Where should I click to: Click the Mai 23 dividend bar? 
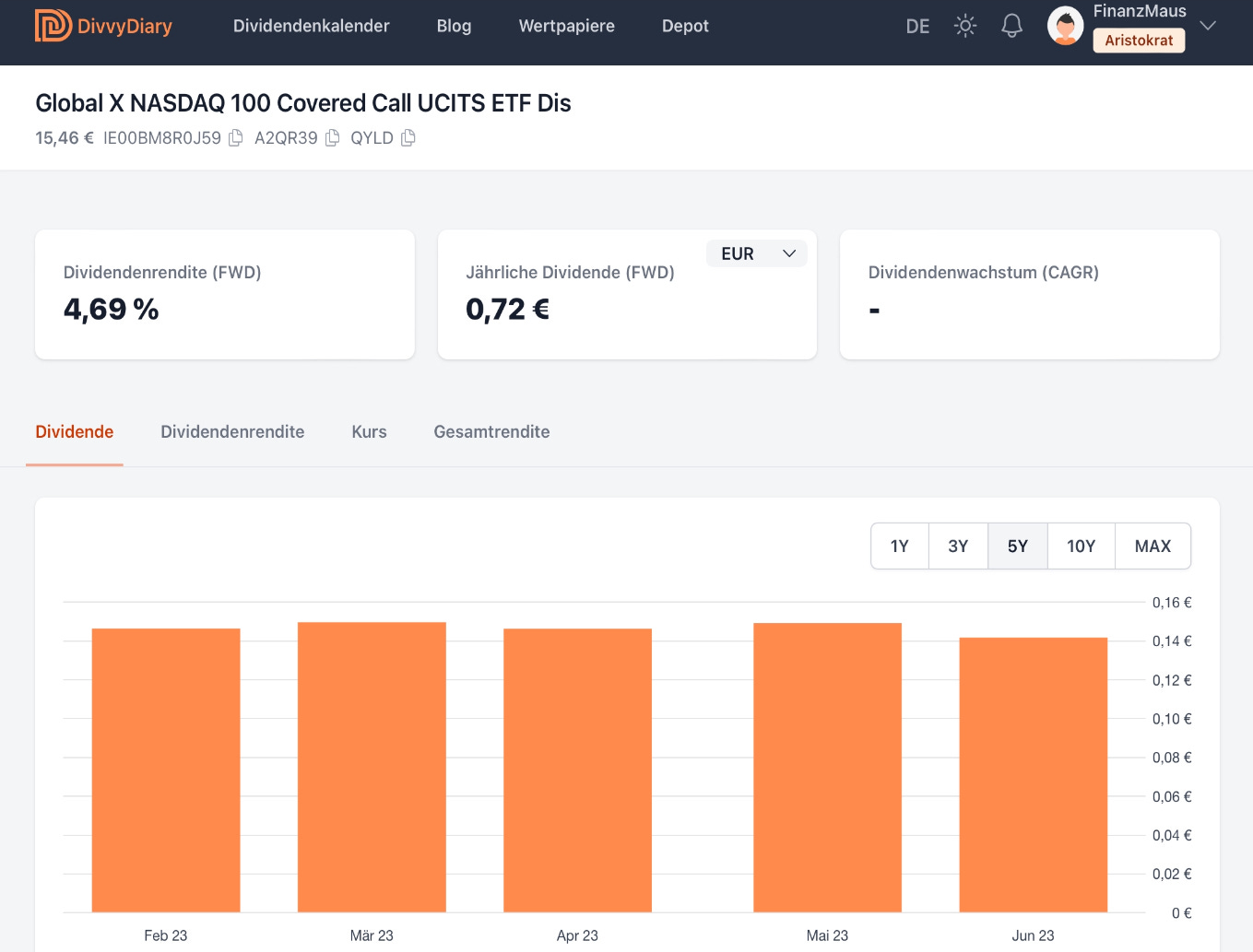[827, 768]
